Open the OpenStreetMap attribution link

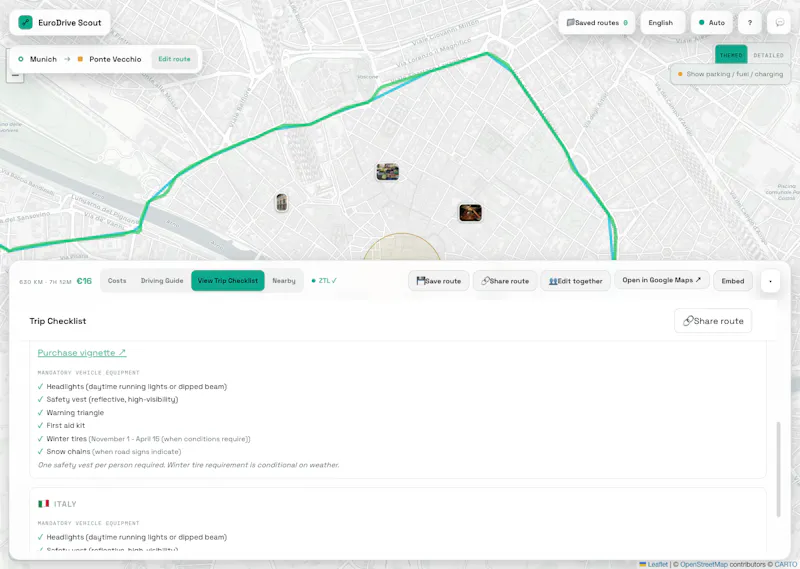point(704,564)
